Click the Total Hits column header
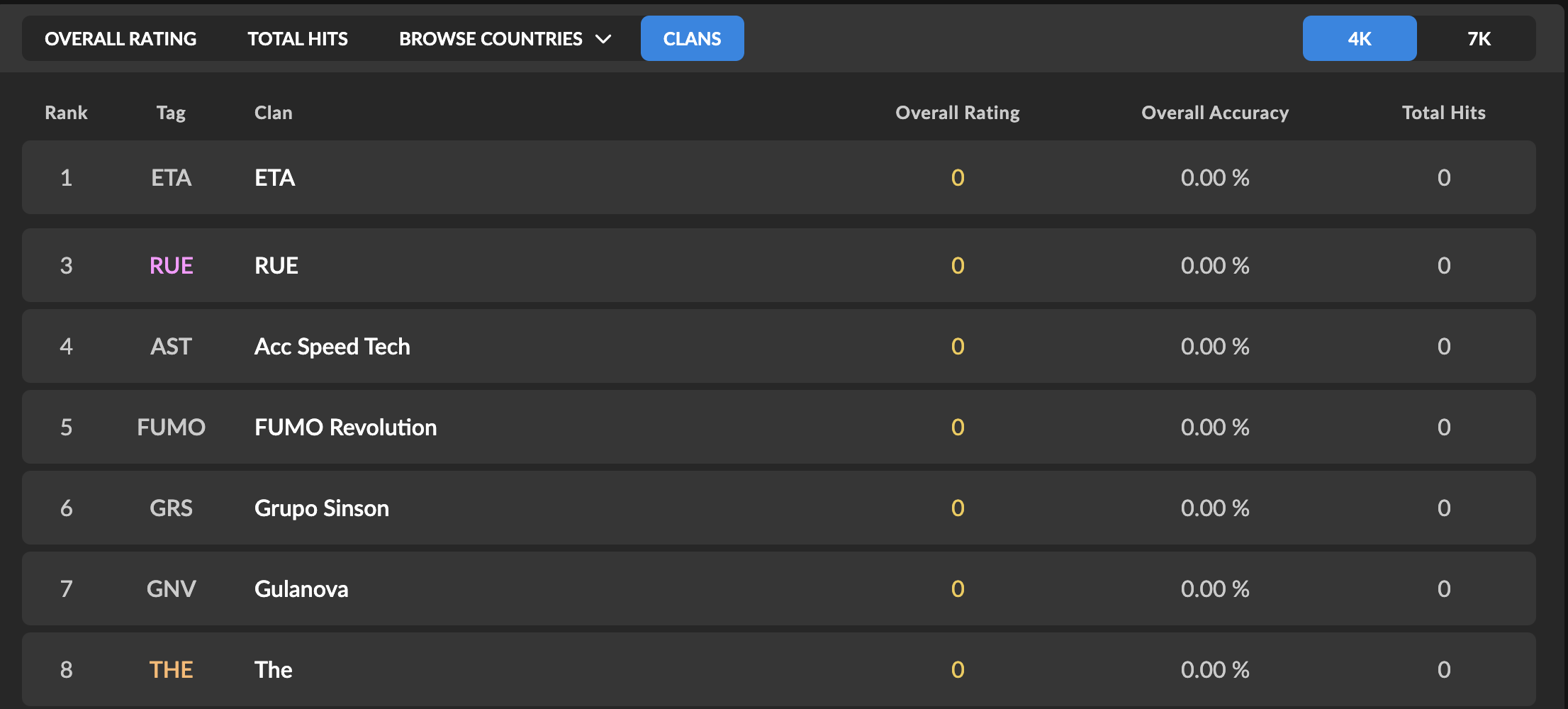The height and width of the screenshot is (709, 1568). [x=1443, y=113]
